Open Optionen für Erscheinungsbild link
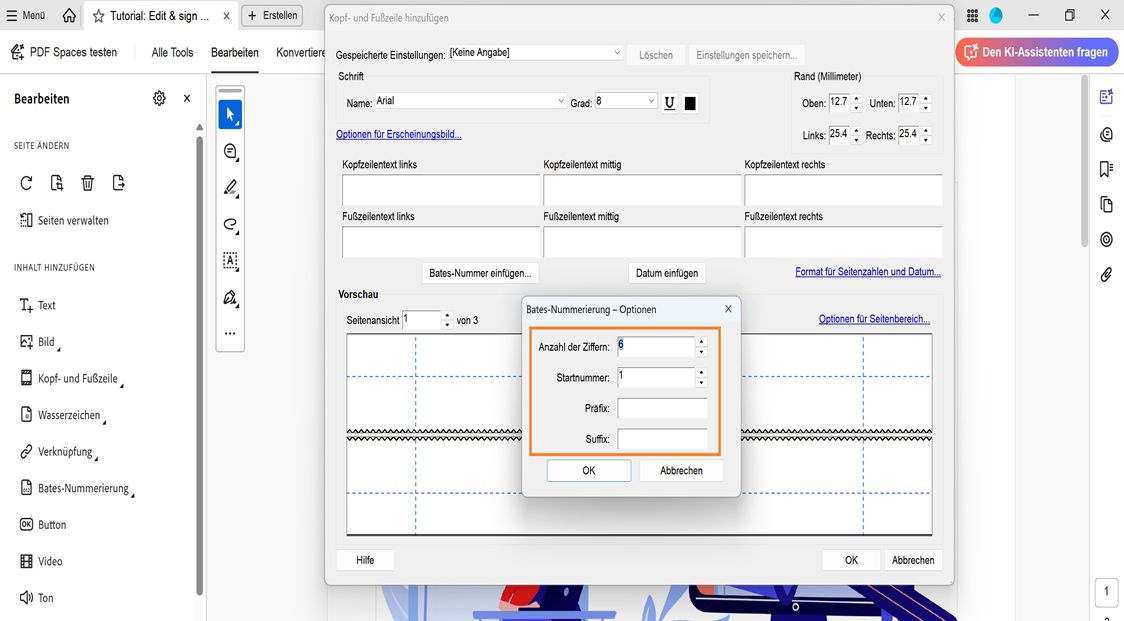Image resolution: width=1124 pixels, height=621 pixels. pyautogui.click(x=399, y=134)
